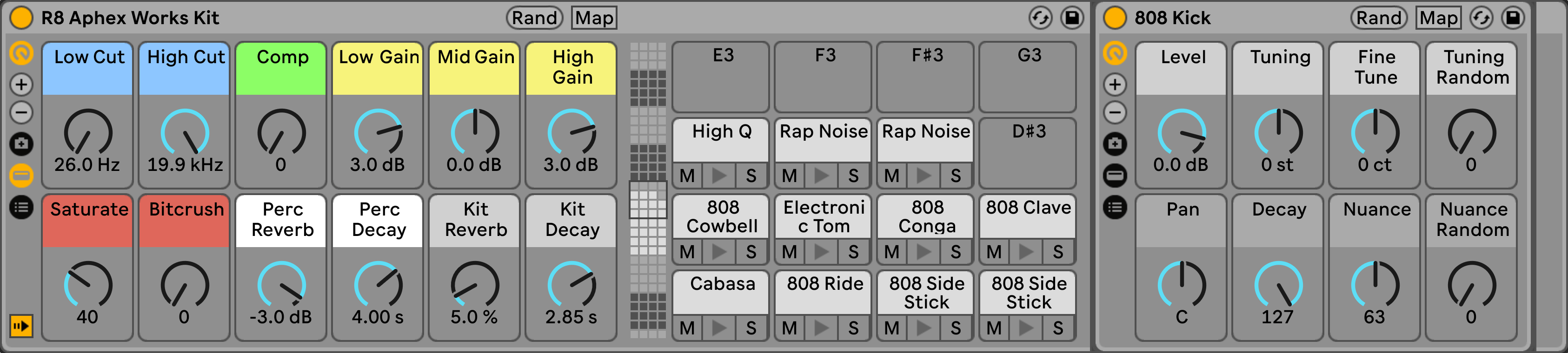Toggle macro controls visibility in R8 Aphex Works Kit
Viewport: 1568px width, 353px height.
coord(21,53)
